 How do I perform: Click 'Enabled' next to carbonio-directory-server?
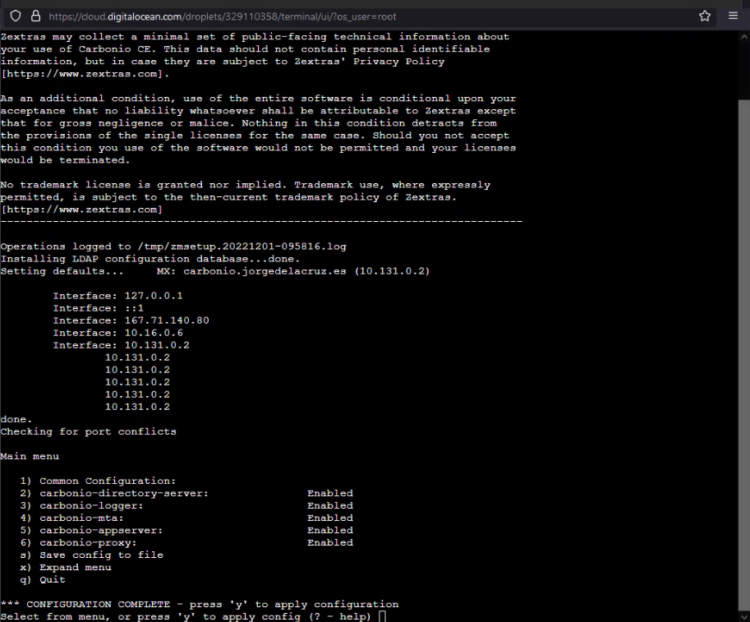tap(330, 493)
